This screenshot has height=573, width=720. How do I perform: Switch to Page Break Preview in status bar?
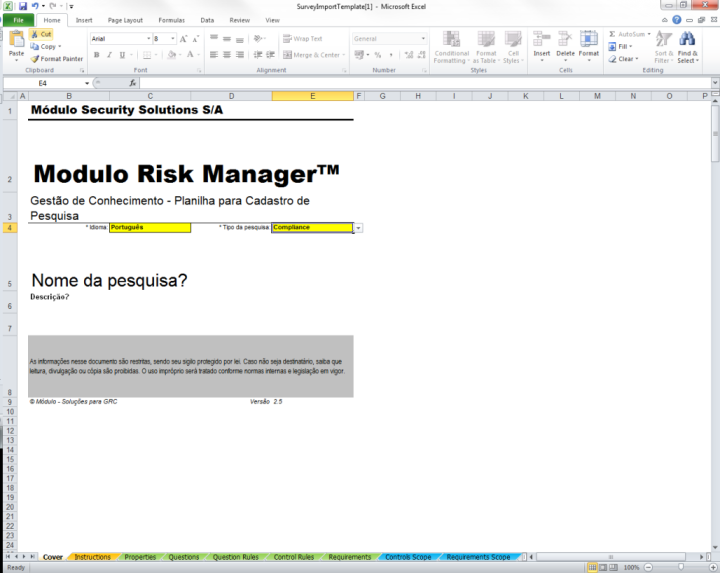click(613, 567)
